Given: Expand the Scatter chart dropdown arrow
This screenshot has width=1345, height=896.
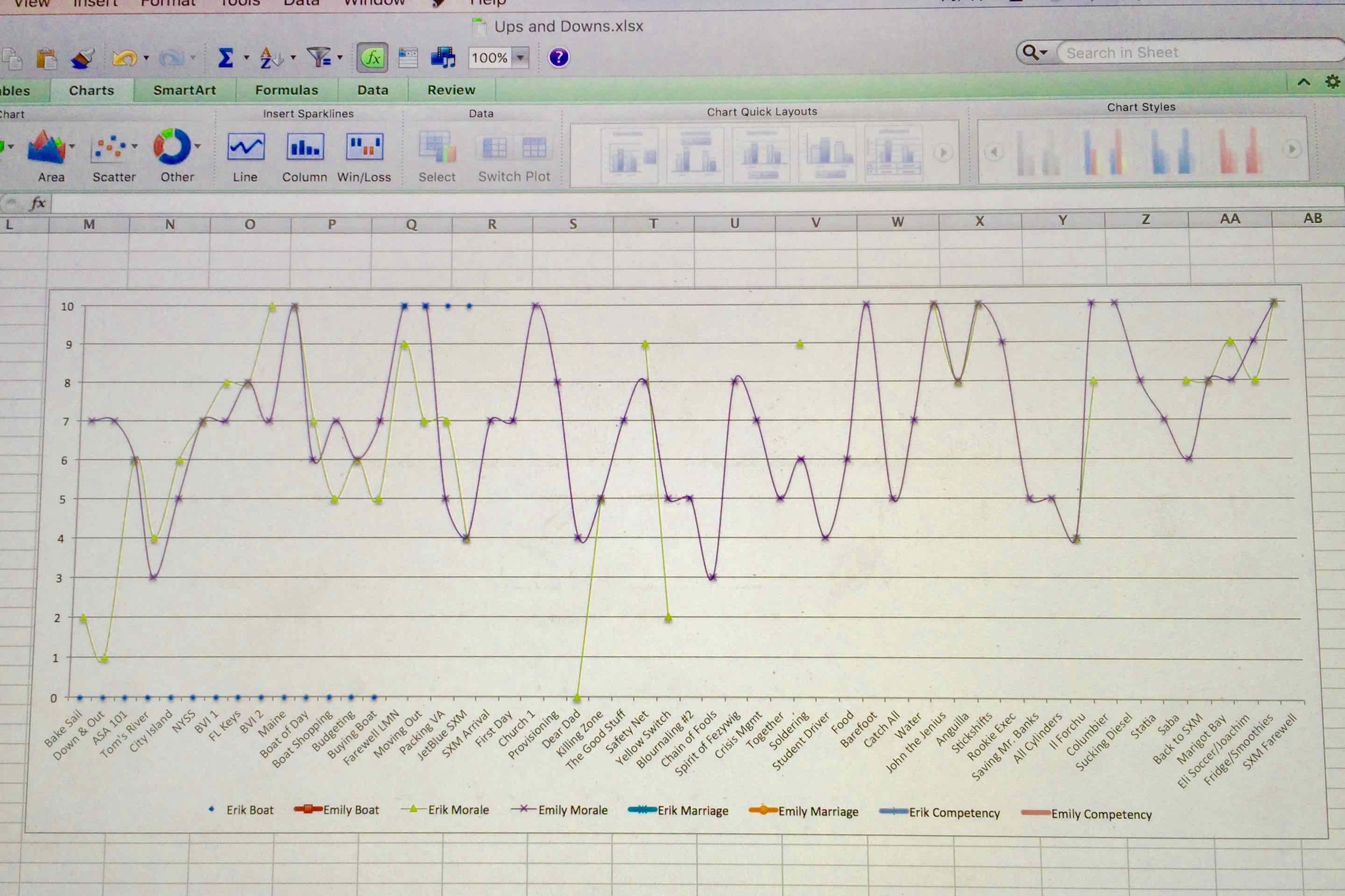Looking at the screenshot, I should tap(134, 146).
